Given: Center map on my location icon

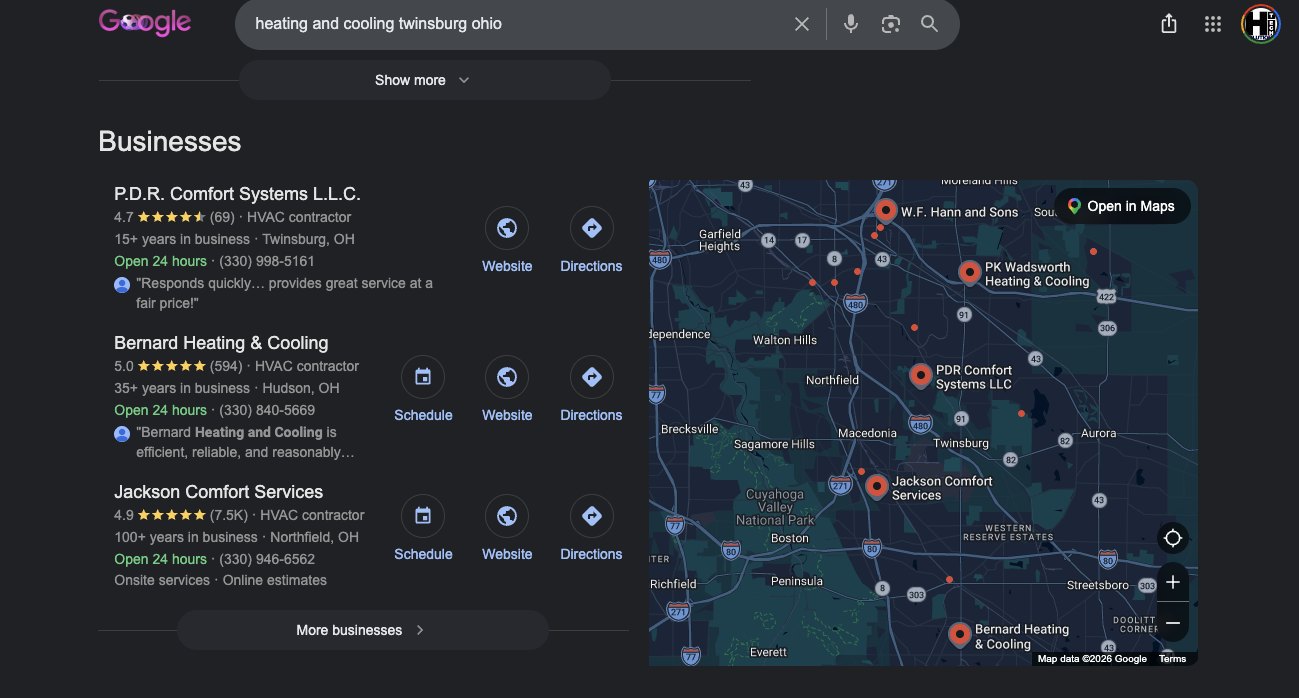Looking at the screenshot, I should coord(1173,538).
